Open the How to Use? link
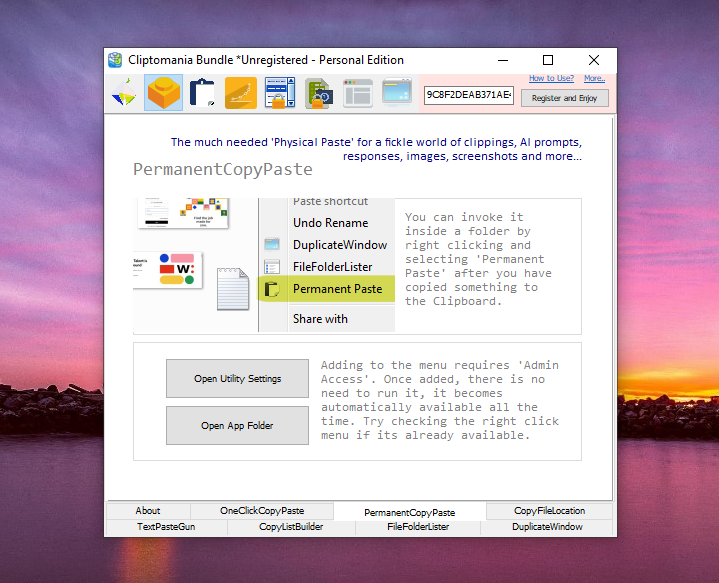The image size is (719, 583). [x=551, y=78]
